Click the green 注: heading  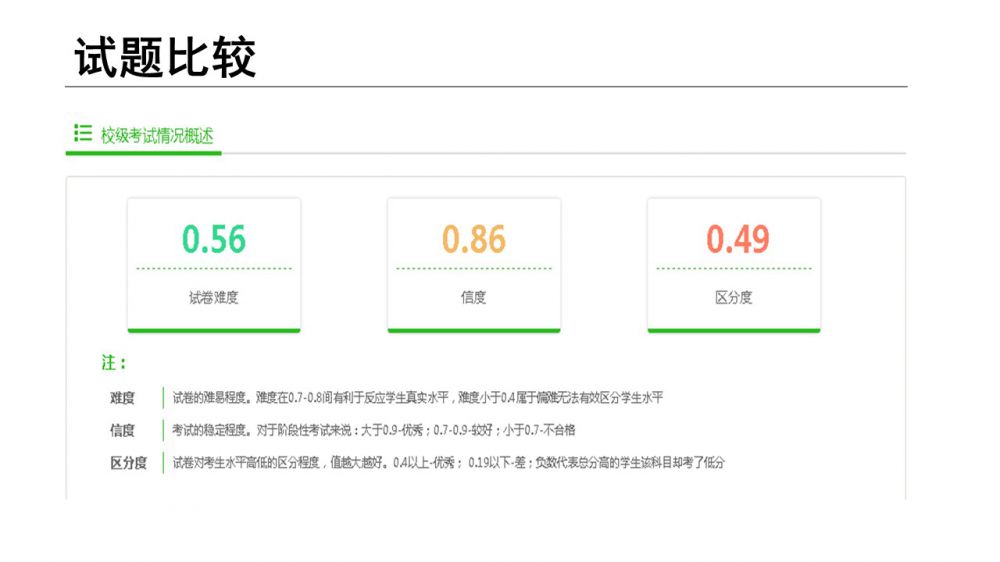114,363
